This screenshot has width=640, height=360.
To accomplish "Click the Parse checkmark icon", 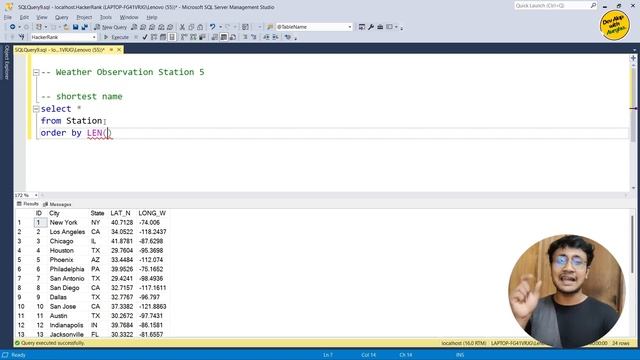I will coord(145,37).
